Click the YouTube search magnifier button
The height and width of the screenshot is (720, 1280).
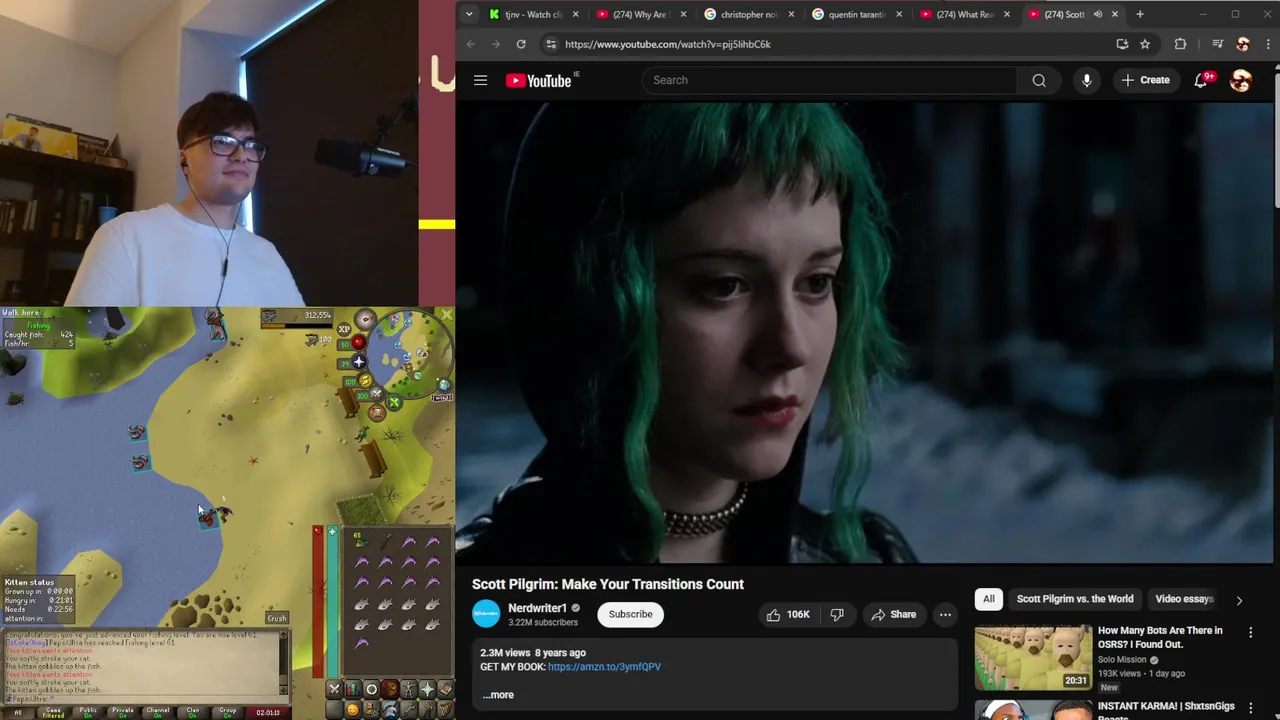1039,80
